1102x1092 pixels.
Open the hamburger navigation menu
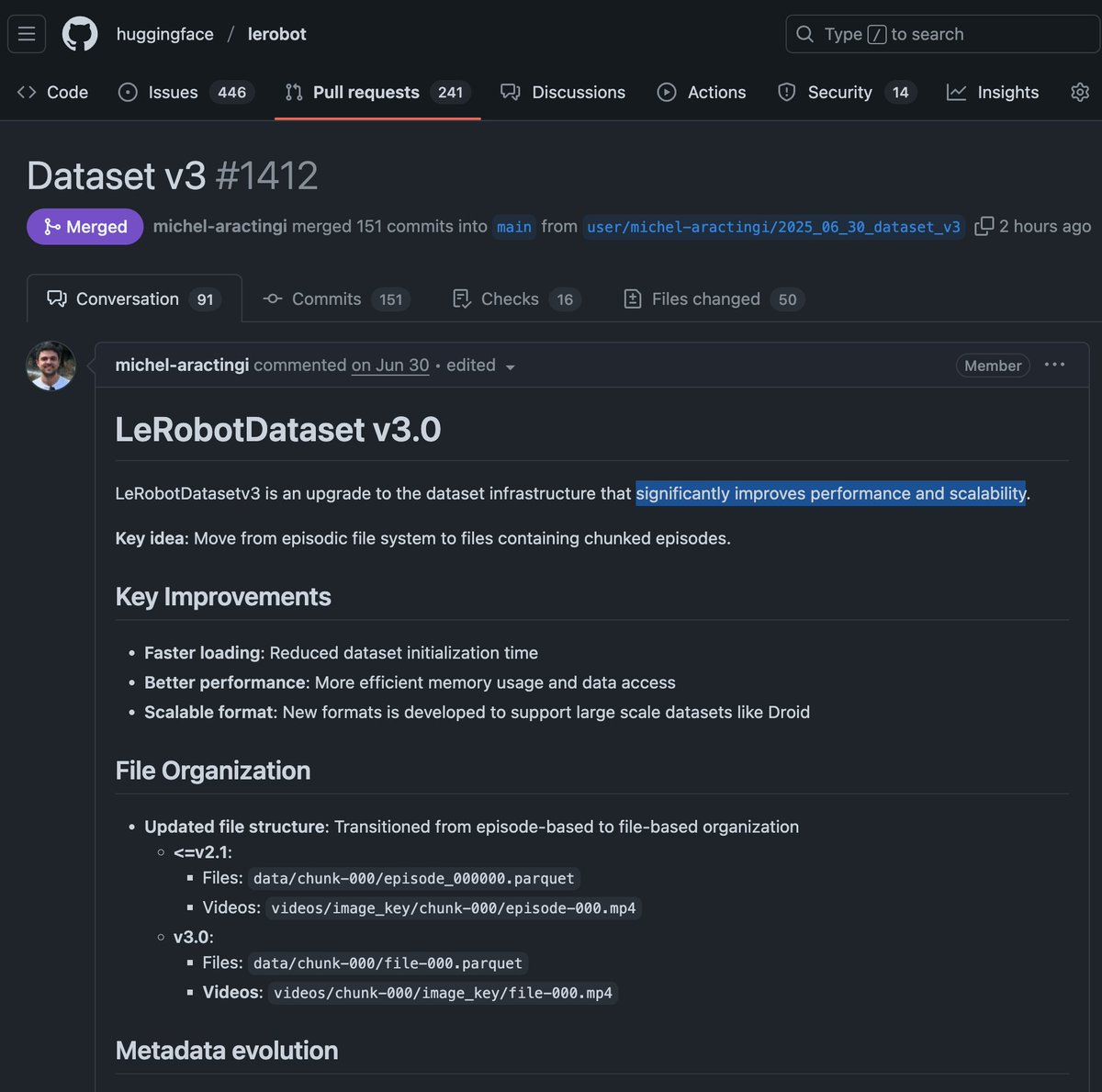[27, 34]
